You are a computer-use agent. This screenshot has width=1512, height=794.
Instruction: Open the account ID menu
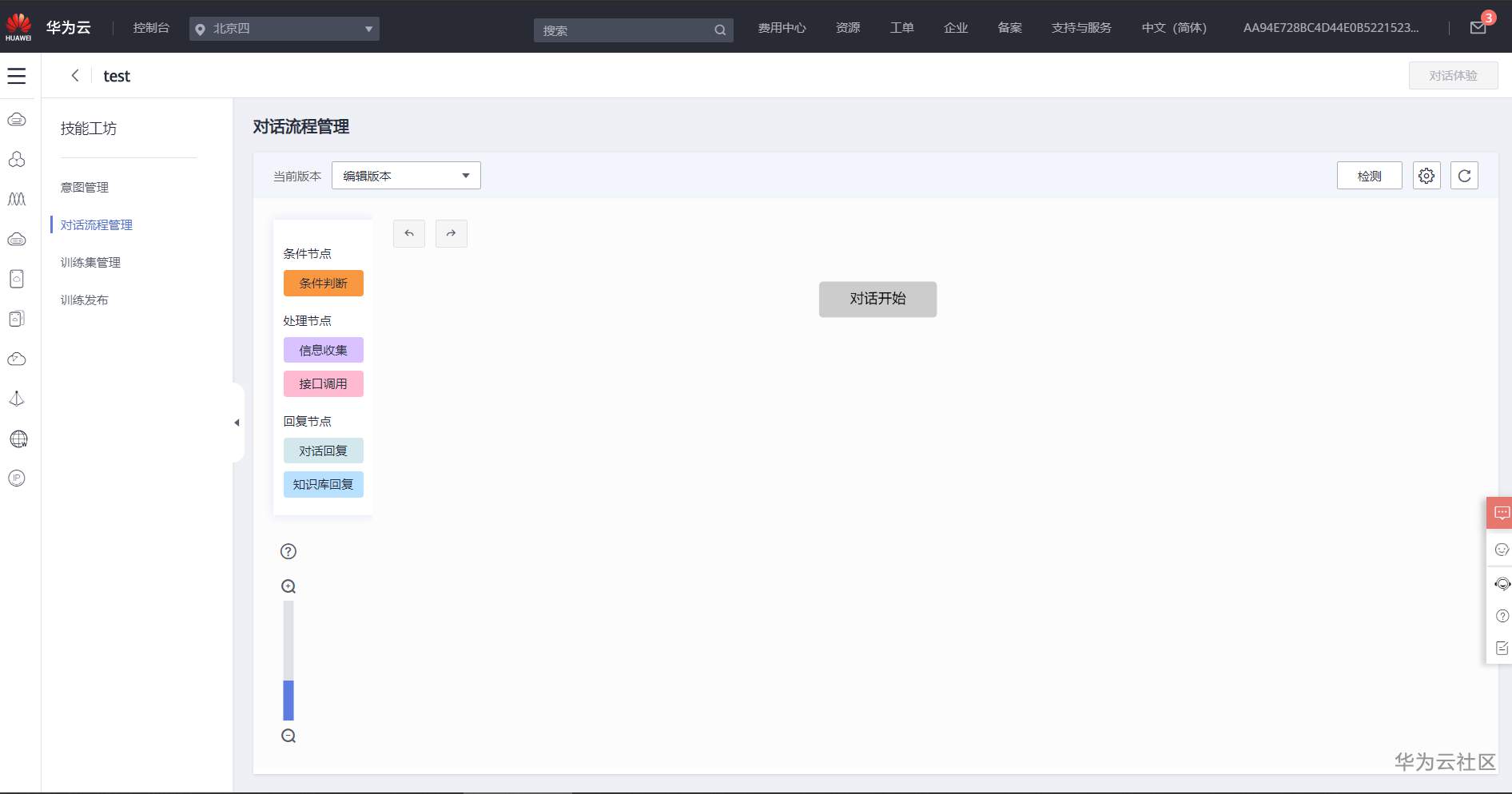[x=1331, y=28]
